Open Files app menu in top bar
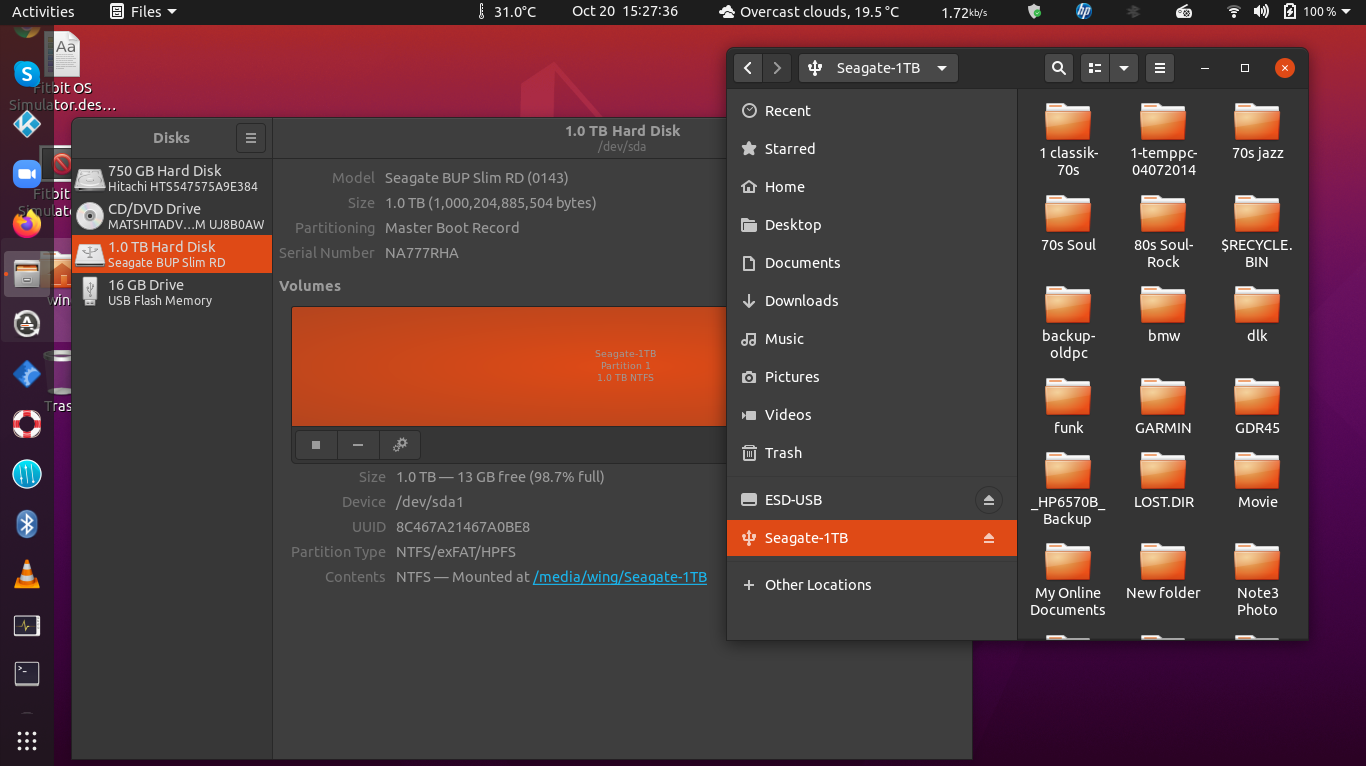The width and height of the screenshot is (1366, 766). click(143, 12)
